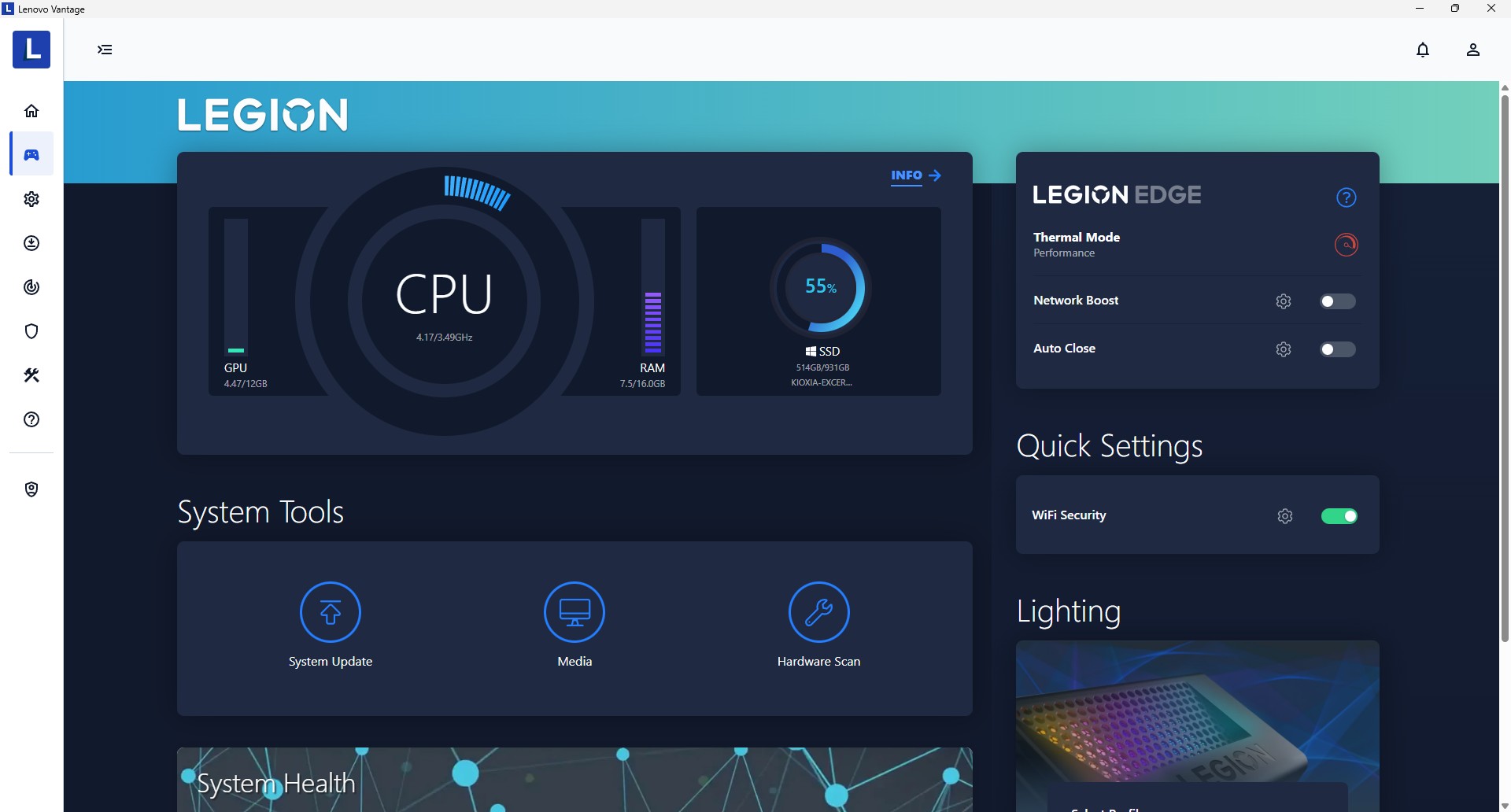Viewport: 1511px width, 812px height.
Task: Click the System Update download sidebar icon
Action: 31,243
